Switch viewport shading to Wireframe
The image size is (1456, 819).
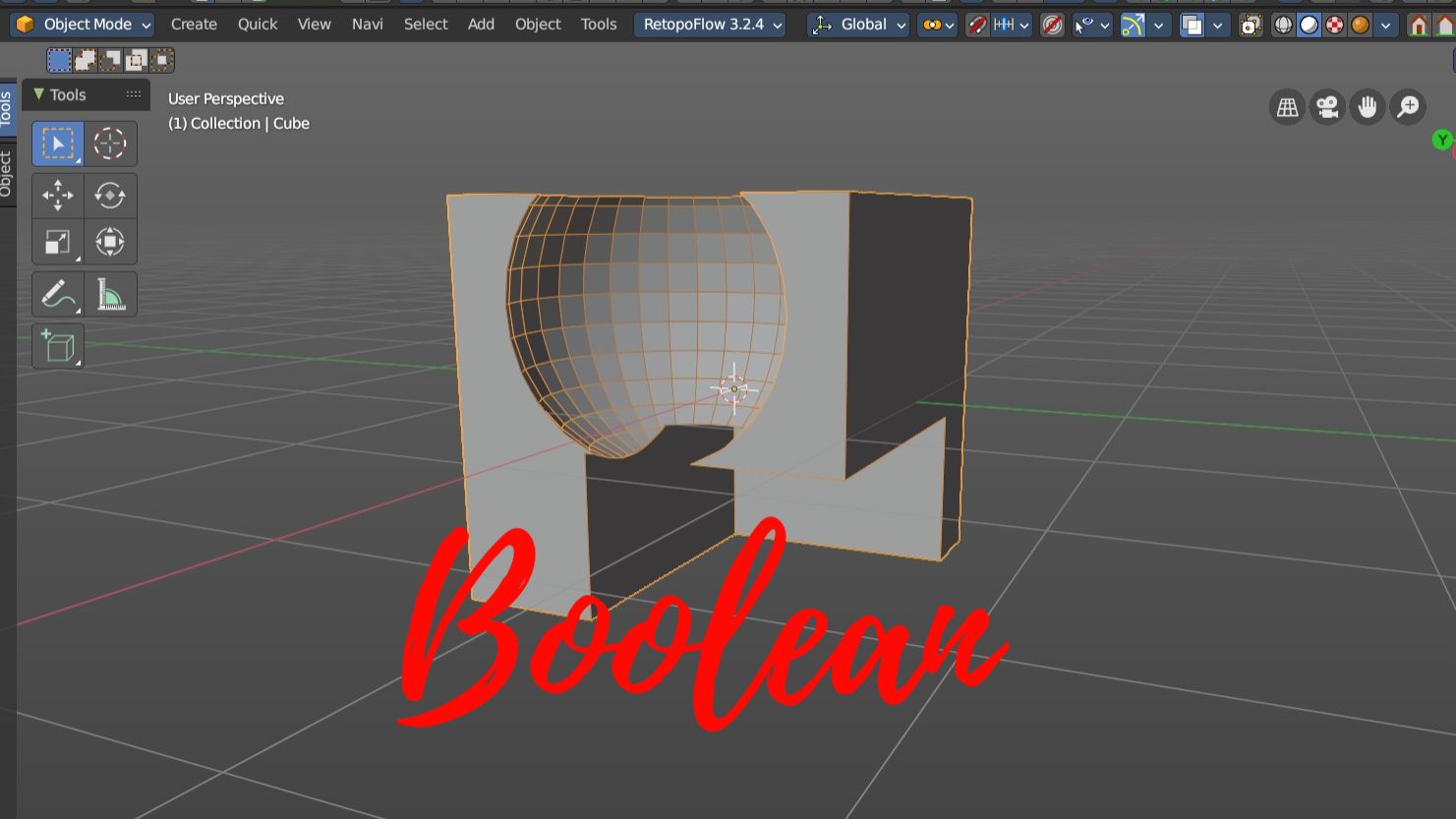[x=1283, y=25]
